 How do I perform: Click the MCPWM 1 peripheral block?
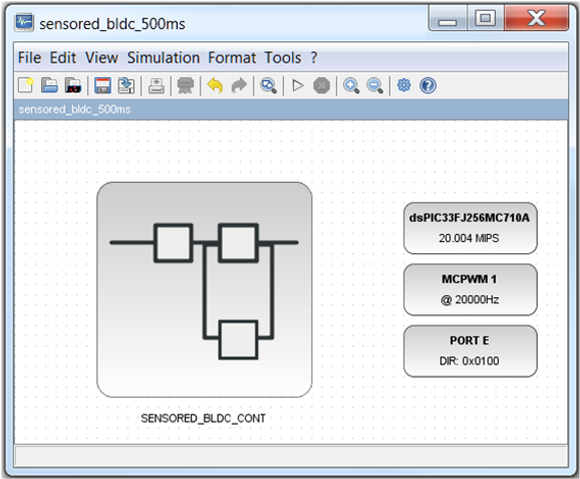(470, 289)
